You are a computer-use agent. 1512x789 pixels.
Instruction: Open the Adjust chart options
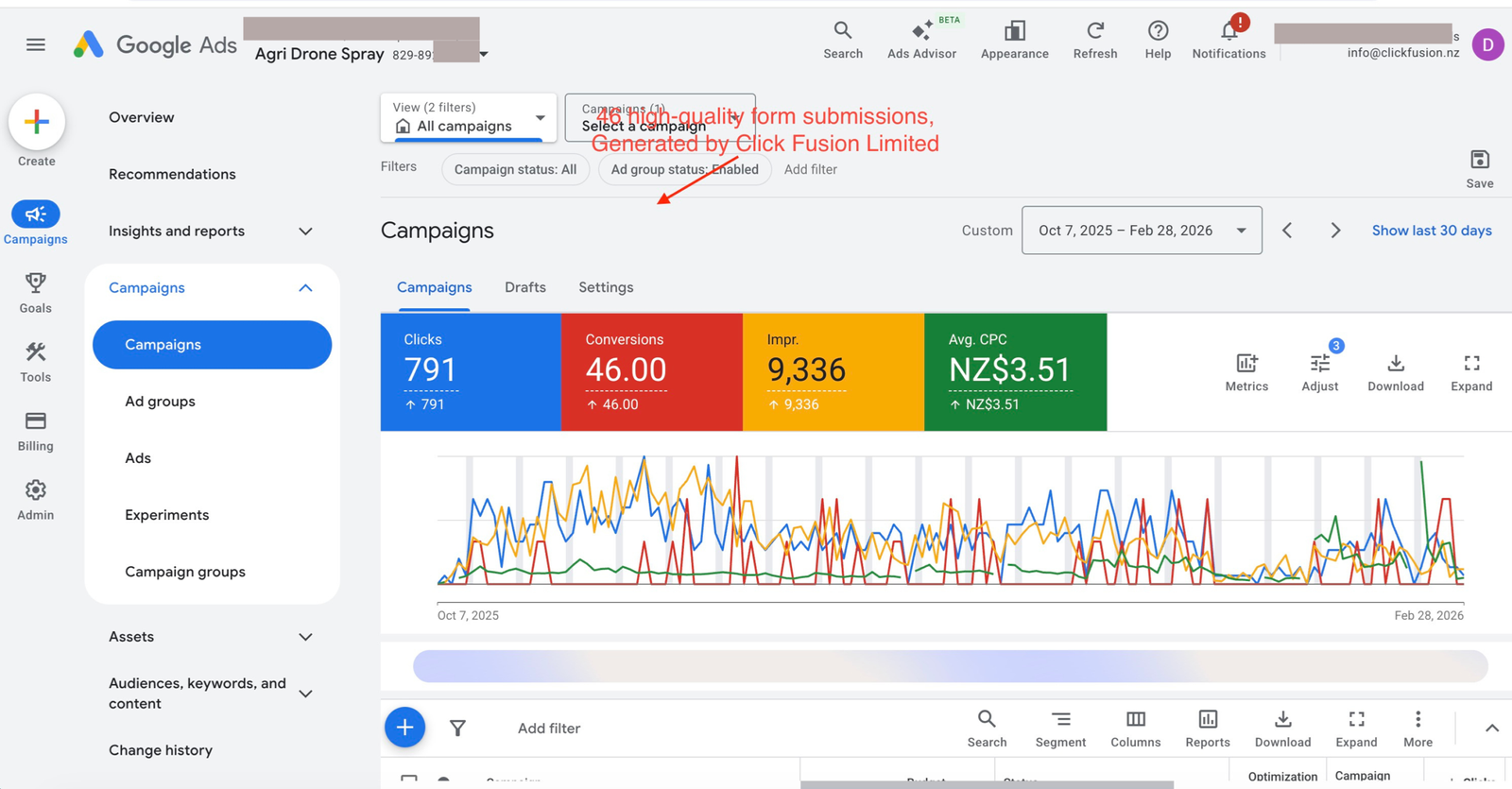click(x=1319, y=372)
